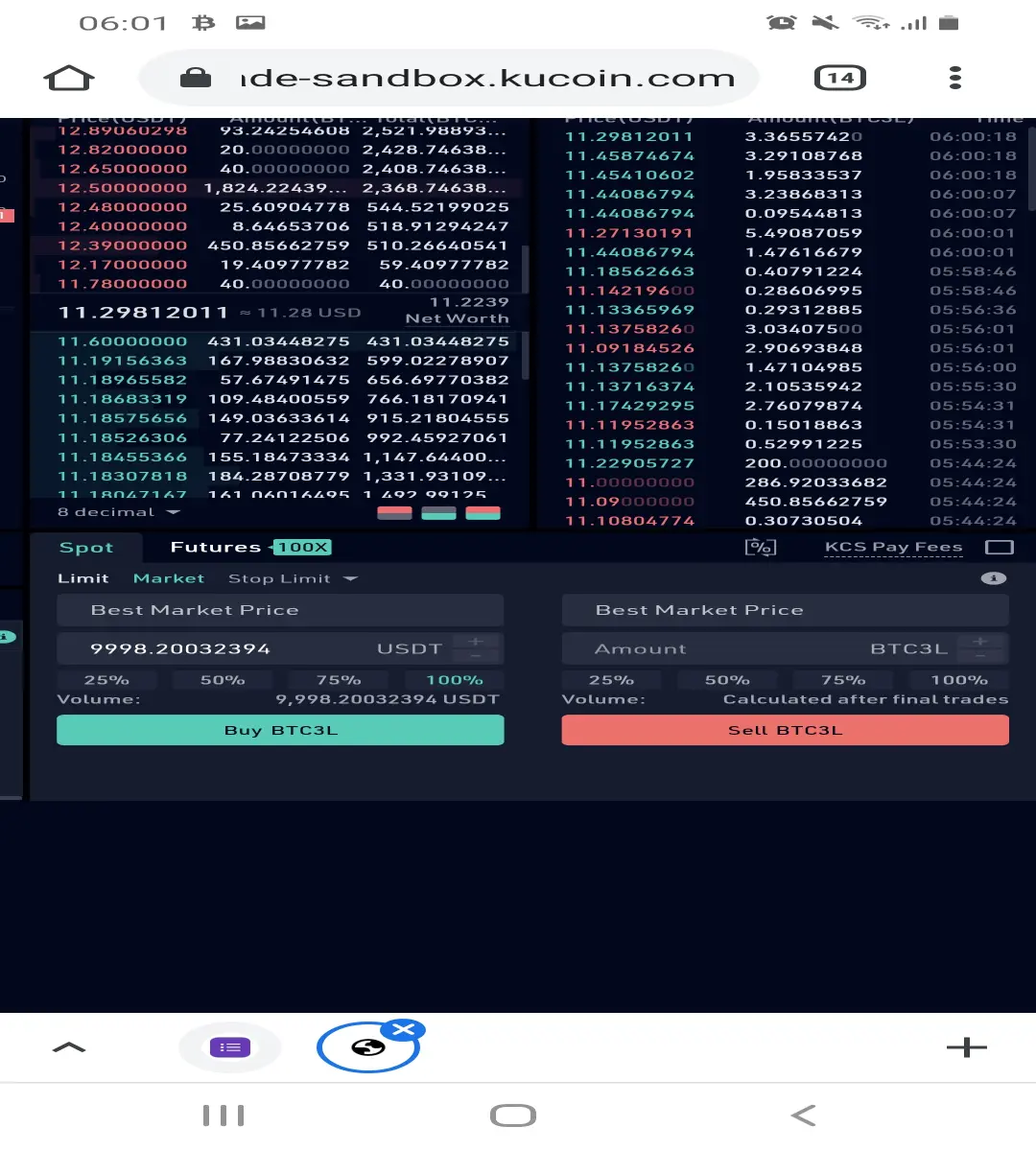Tap the browser home icon
The height and width of the screenshot is (1151, 1036).
tap(69, 78)
